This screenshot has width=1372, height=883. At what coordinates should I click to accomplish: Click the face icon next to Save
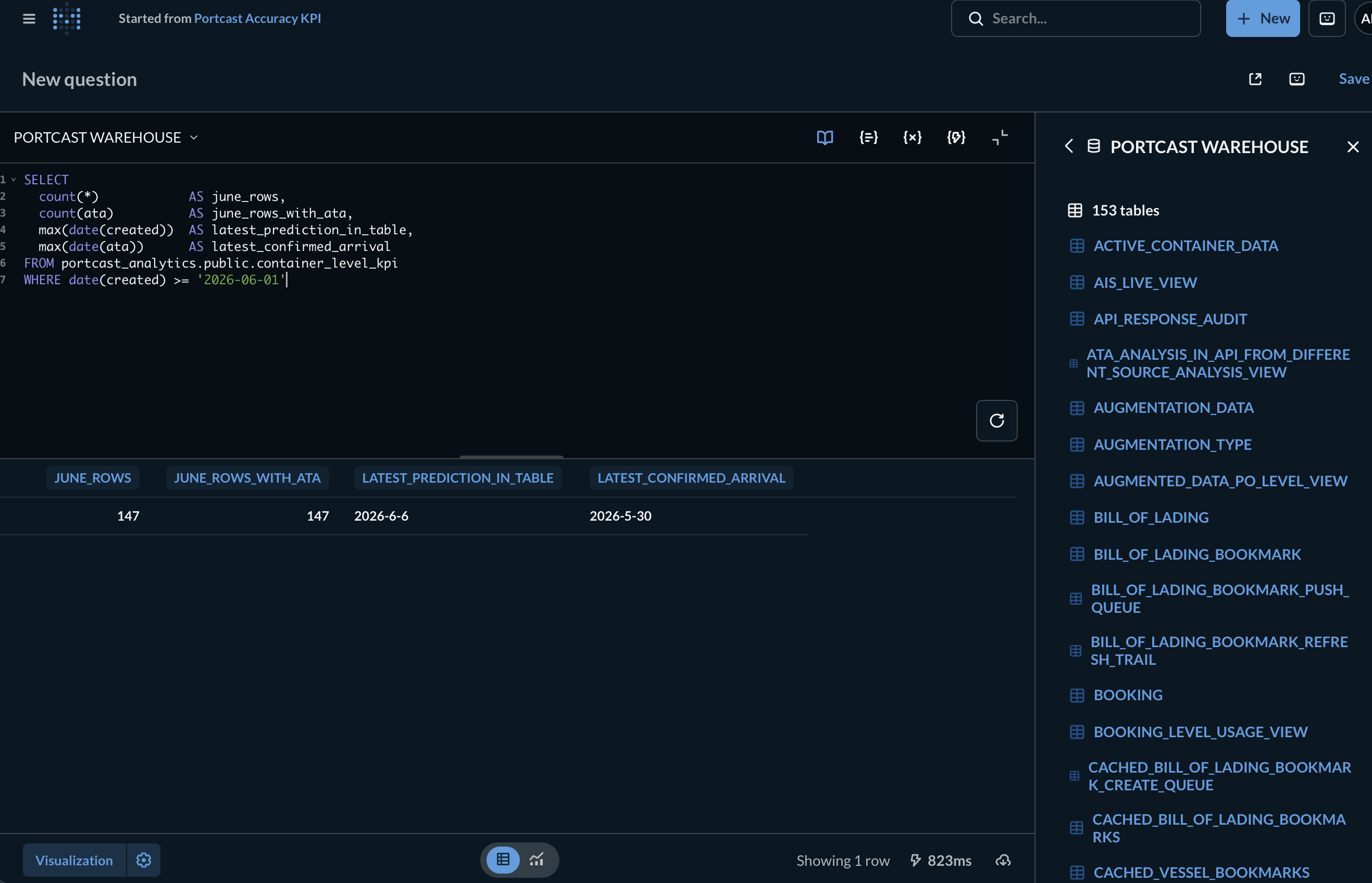(1297, 79)
